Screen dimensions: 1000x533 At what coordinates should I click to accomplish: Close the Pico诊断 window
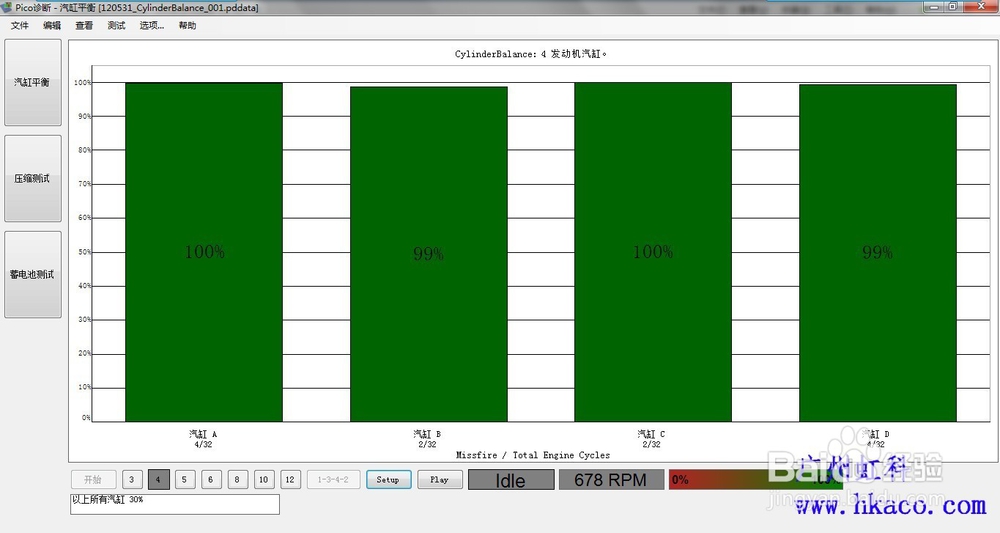point(981,6)
